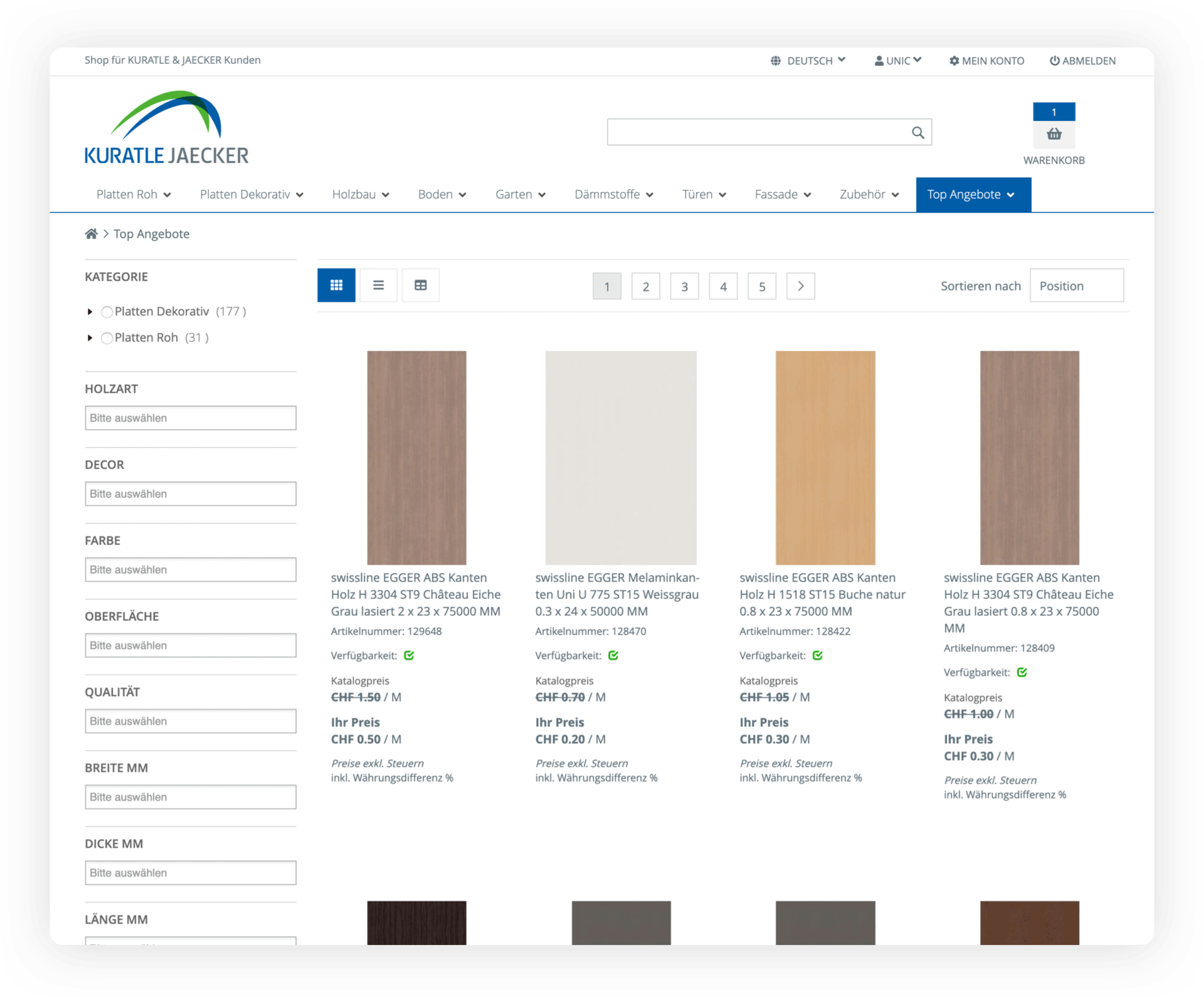Open the Platten Roh menu
The image size is (1204, 997).
(134, 194)
